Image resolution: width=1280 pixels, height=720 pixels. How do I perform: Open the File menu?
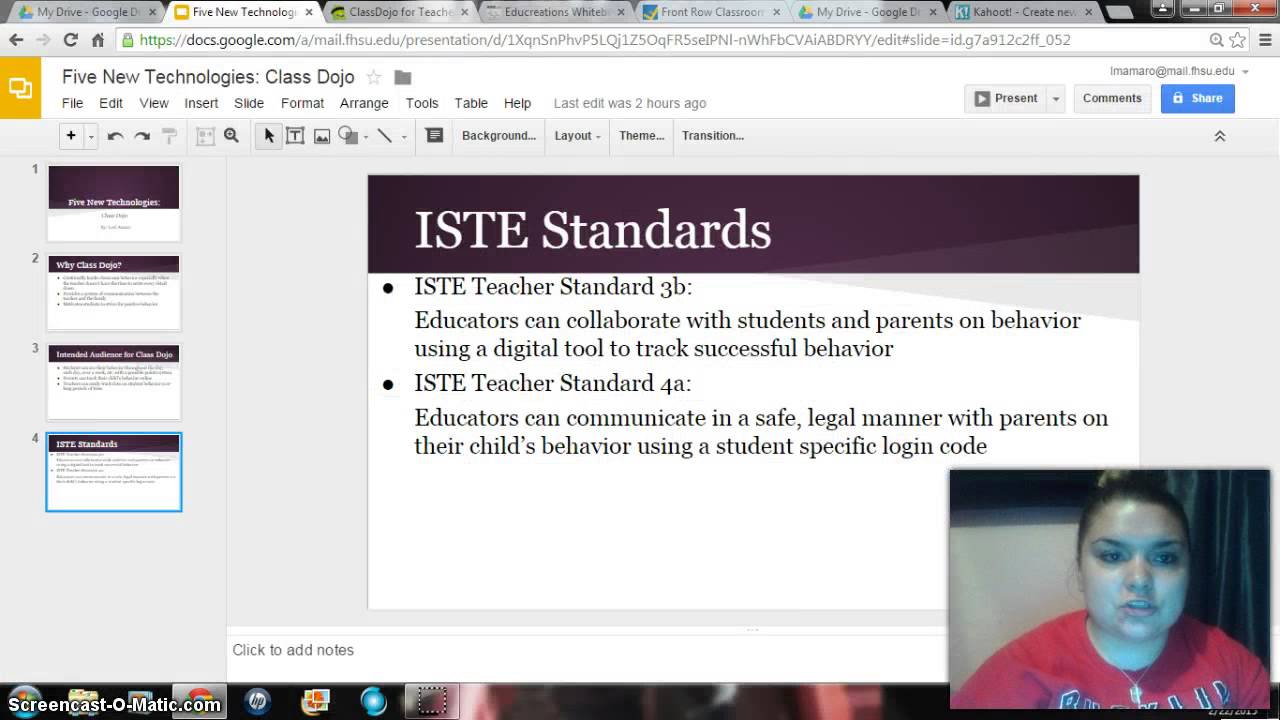(73, 103)
